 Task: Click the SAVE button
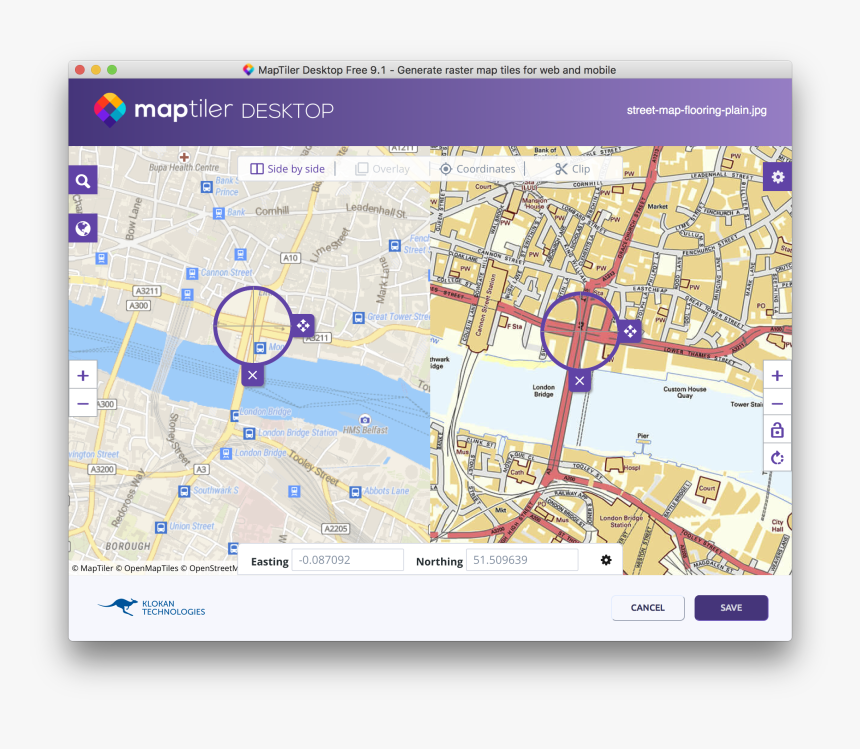point(731,608)
